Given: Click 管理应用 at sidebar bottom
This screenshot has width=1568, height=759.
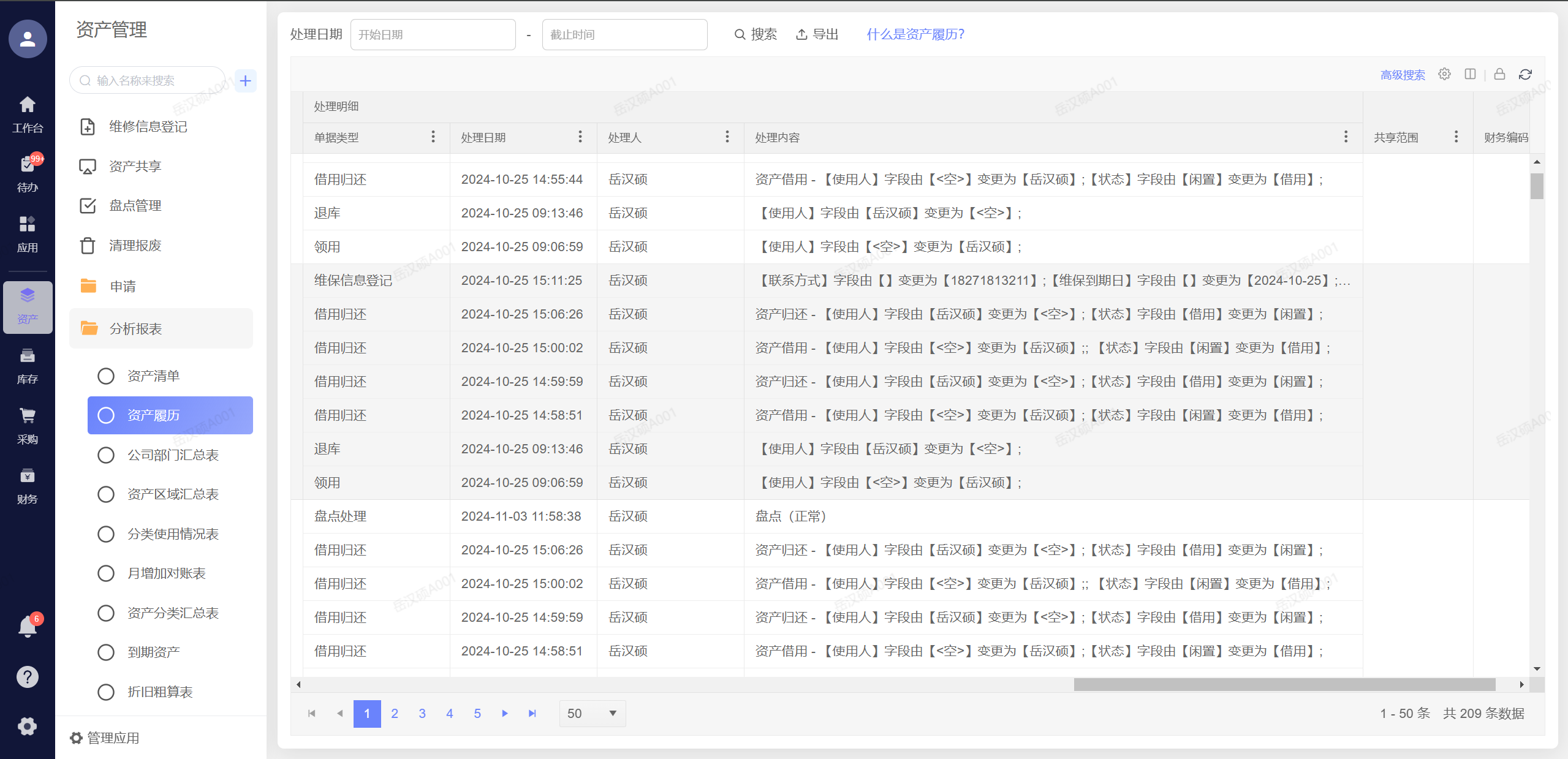Looking at the screenshot, I should (105, 738).
